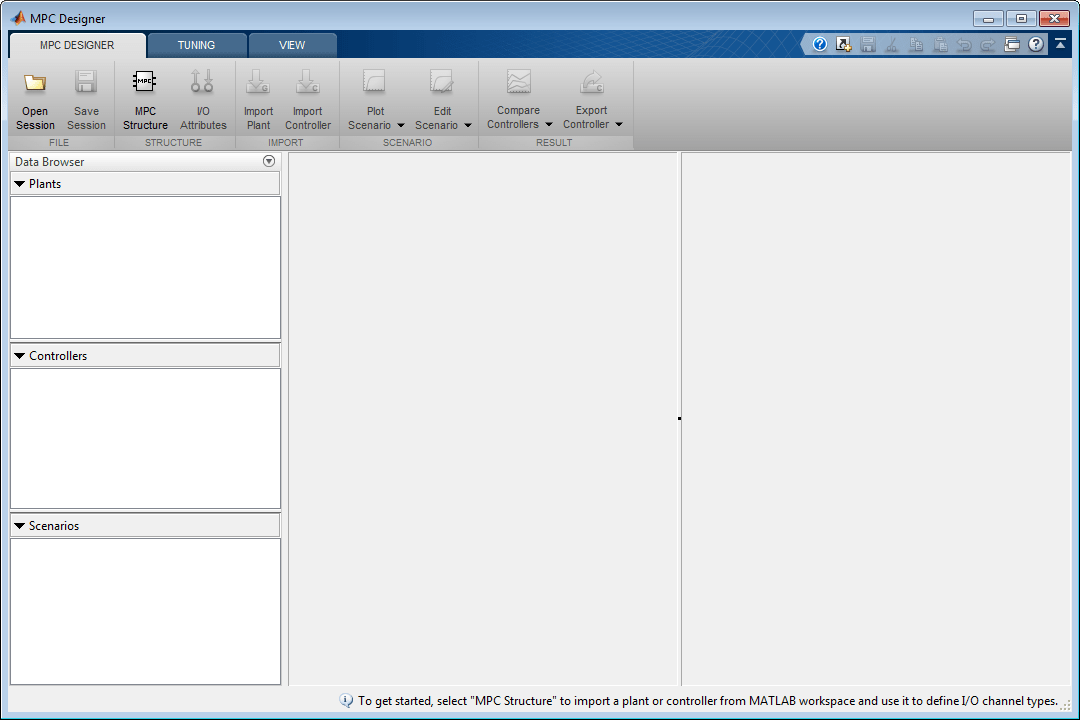Screen dimensions: 1080x720
Task: Collapse the Plants section
Action: coord(20,184)
